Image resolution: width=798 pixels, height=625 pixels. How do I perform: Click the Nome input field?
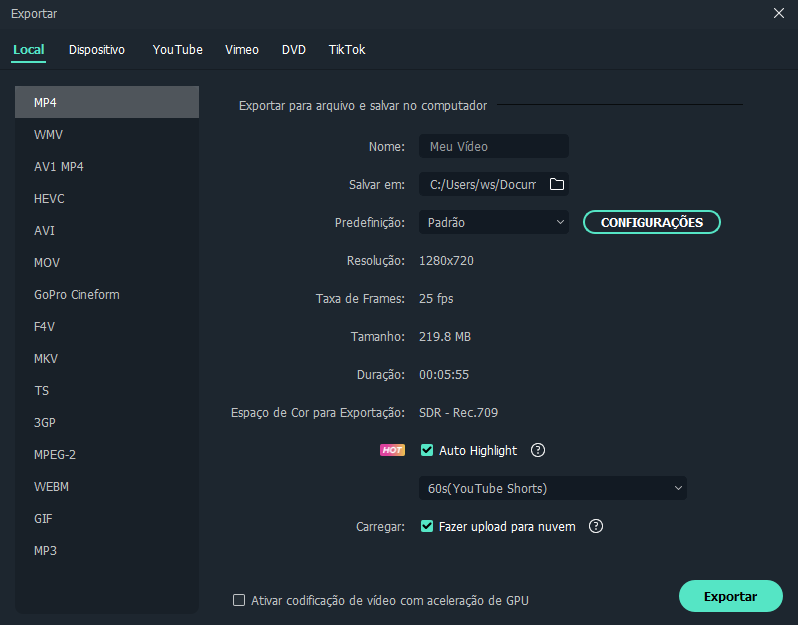[493, 146]
